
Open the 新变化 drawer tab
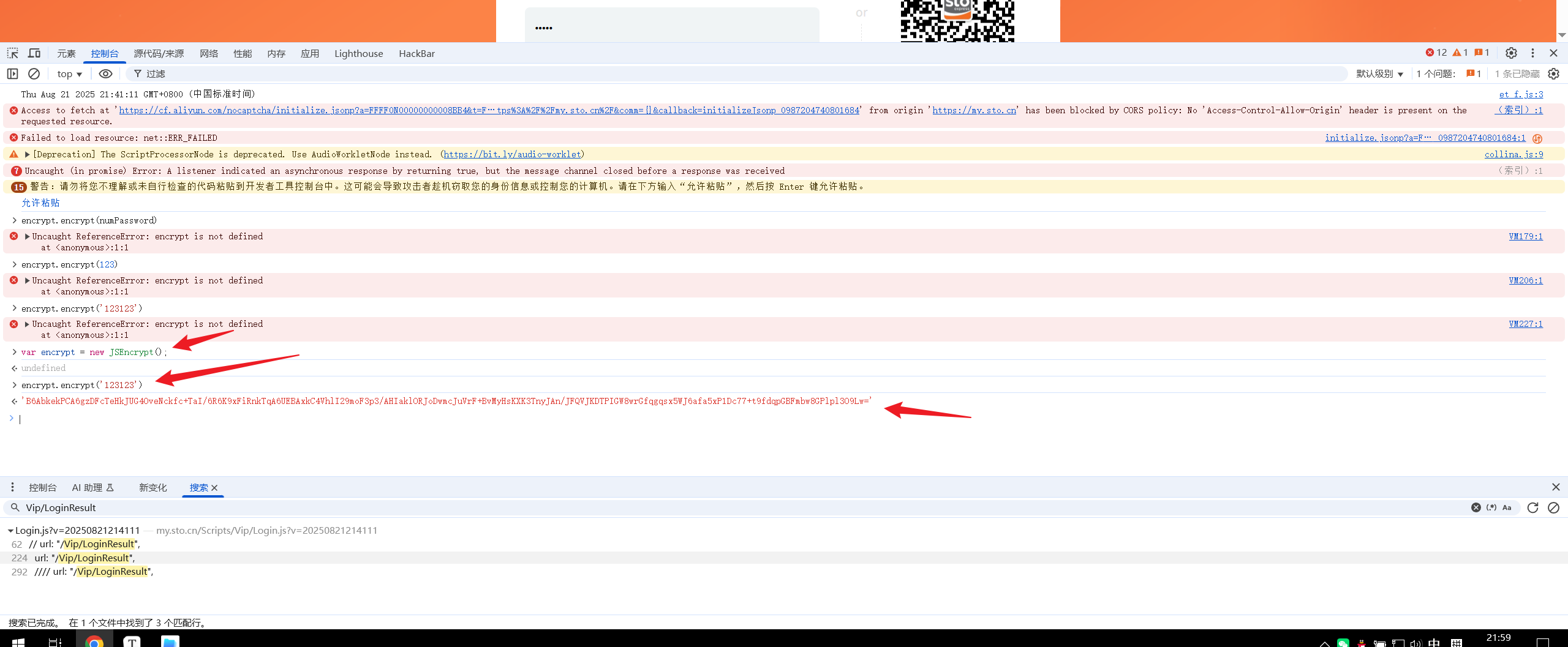click(153, 488)
